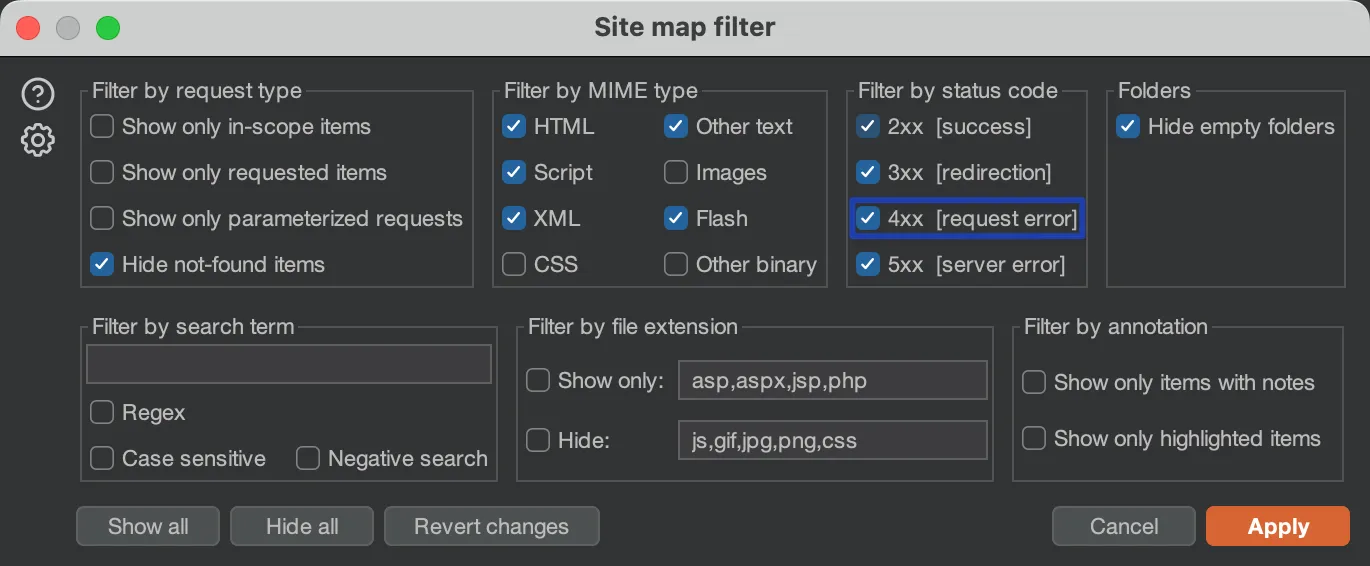Click the Show only file extension field
The height and width of the screenshot is (566, 1370).
[832, 381]
